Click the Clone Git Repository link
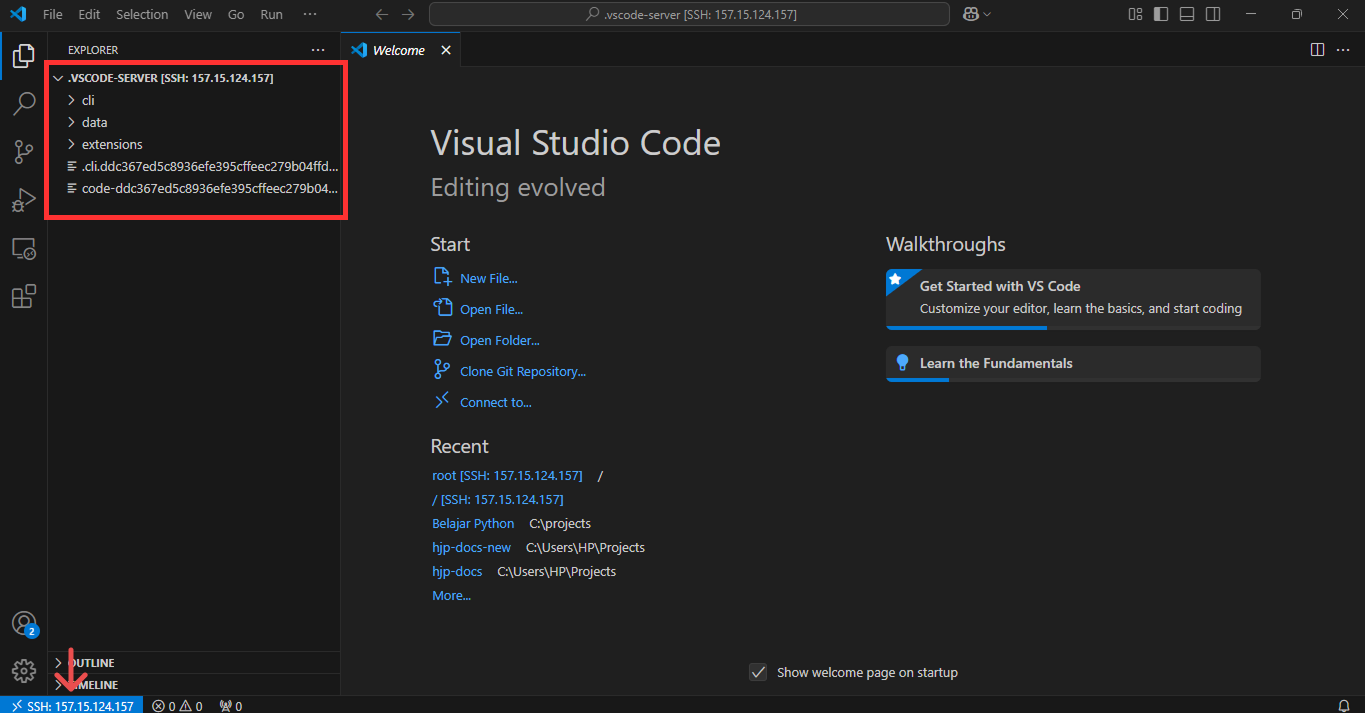The image size is (1365, 713). coord(521,370)
